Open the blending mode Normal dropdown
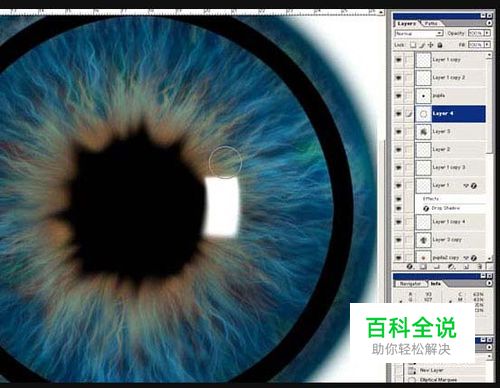The width and height of the screenshot is (500, 388). click(419, 33)
